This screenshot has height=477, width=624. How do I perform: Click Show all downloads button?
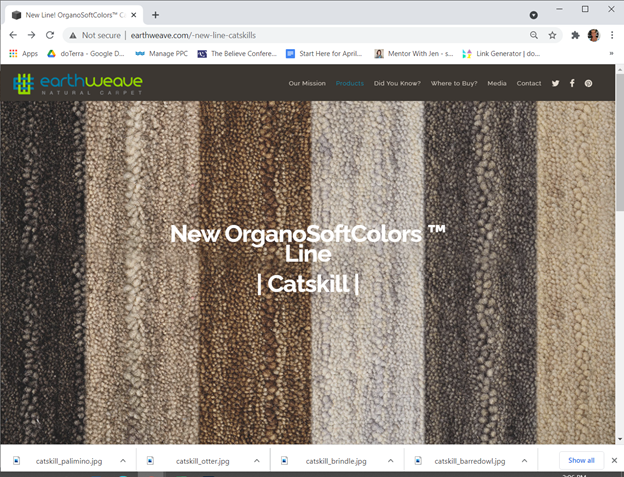point(581,460)
